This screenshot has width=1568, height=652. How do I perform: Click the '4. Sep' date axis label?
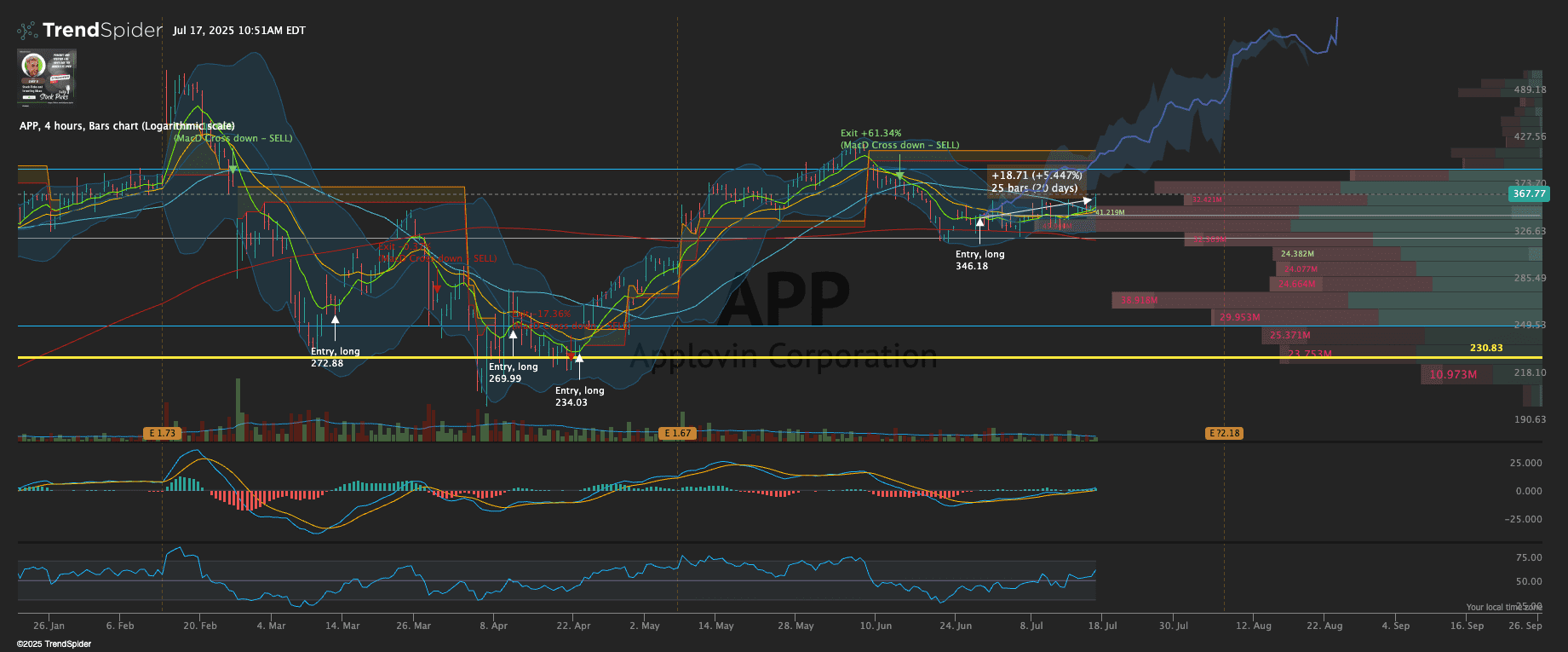[x=1395, y=626]
